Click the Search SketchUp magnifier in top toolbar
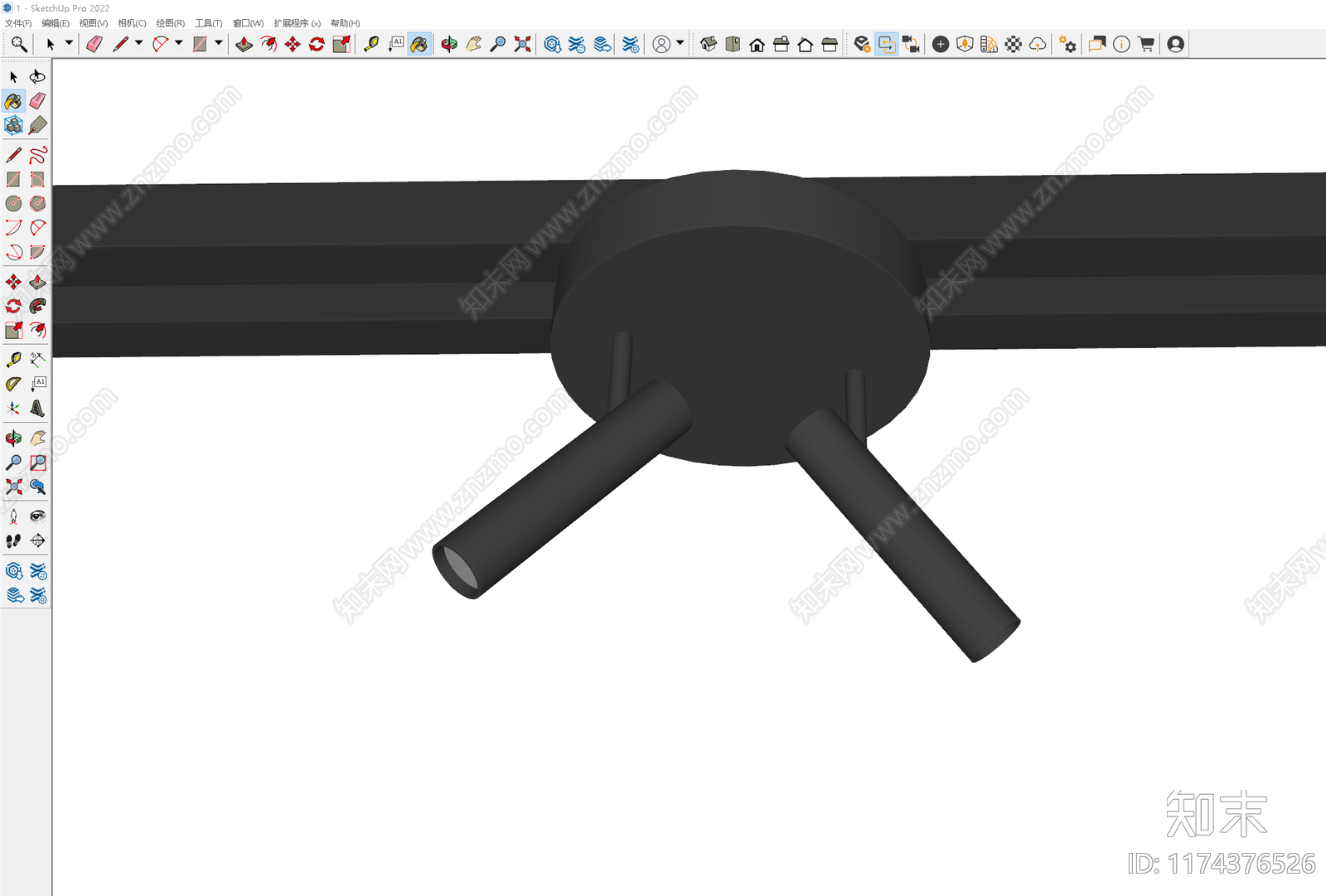Viewport: 1326px width, 896px height. click(x=19, y=44)
